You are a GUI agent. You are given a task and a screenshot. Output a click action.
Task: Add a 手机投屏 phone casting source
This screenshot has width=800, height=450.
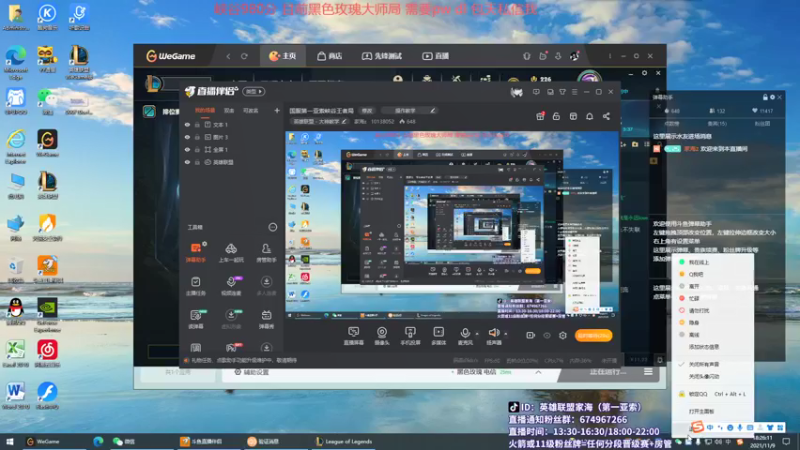click(x=410, y=336)
